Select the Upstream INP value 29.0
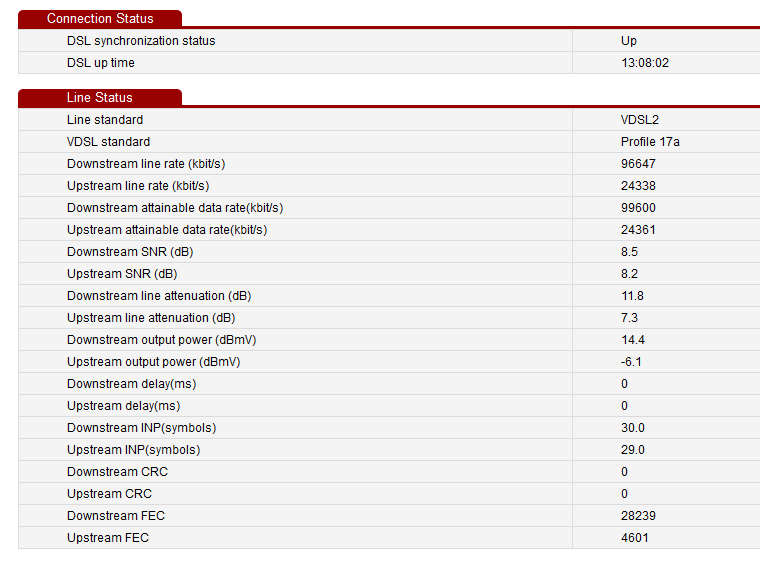 pos(632,450)
